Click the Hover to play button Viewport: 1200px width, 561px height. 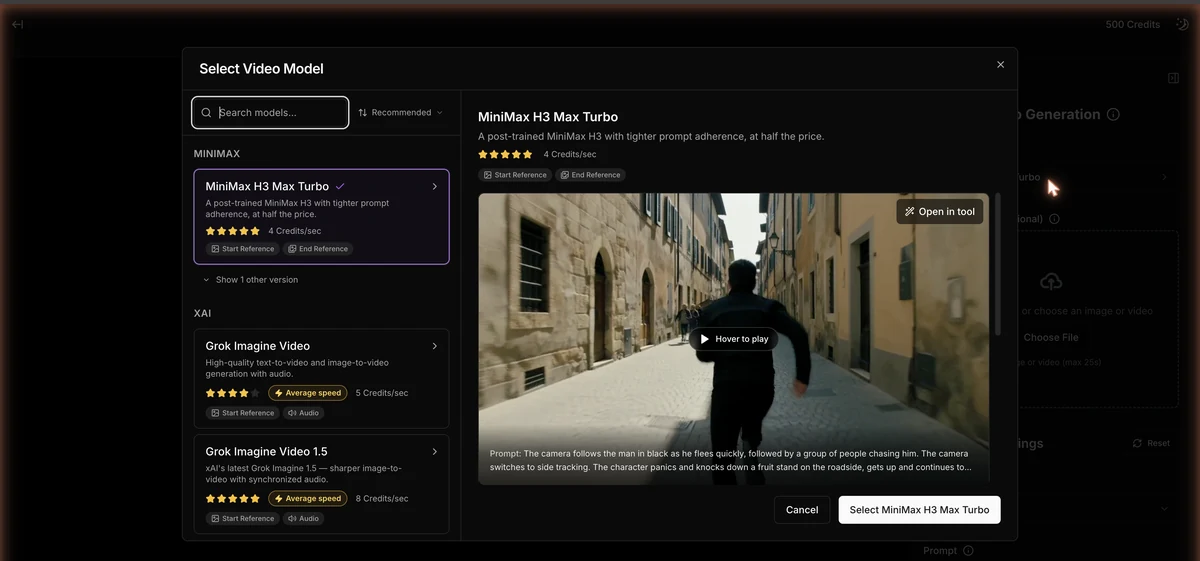734,339
